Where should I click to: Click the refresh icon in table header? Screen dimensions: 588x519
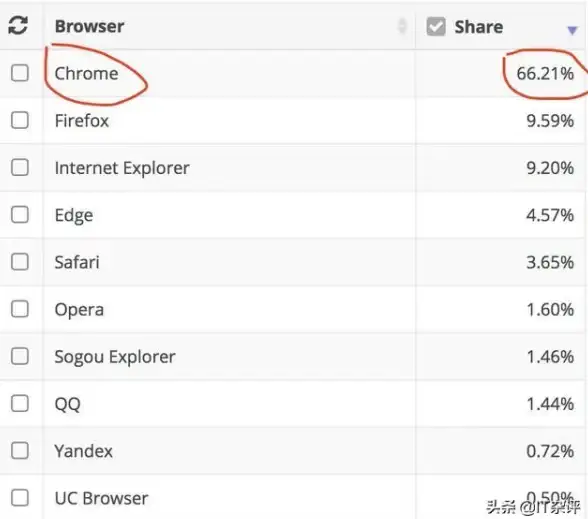click(18, 26)
